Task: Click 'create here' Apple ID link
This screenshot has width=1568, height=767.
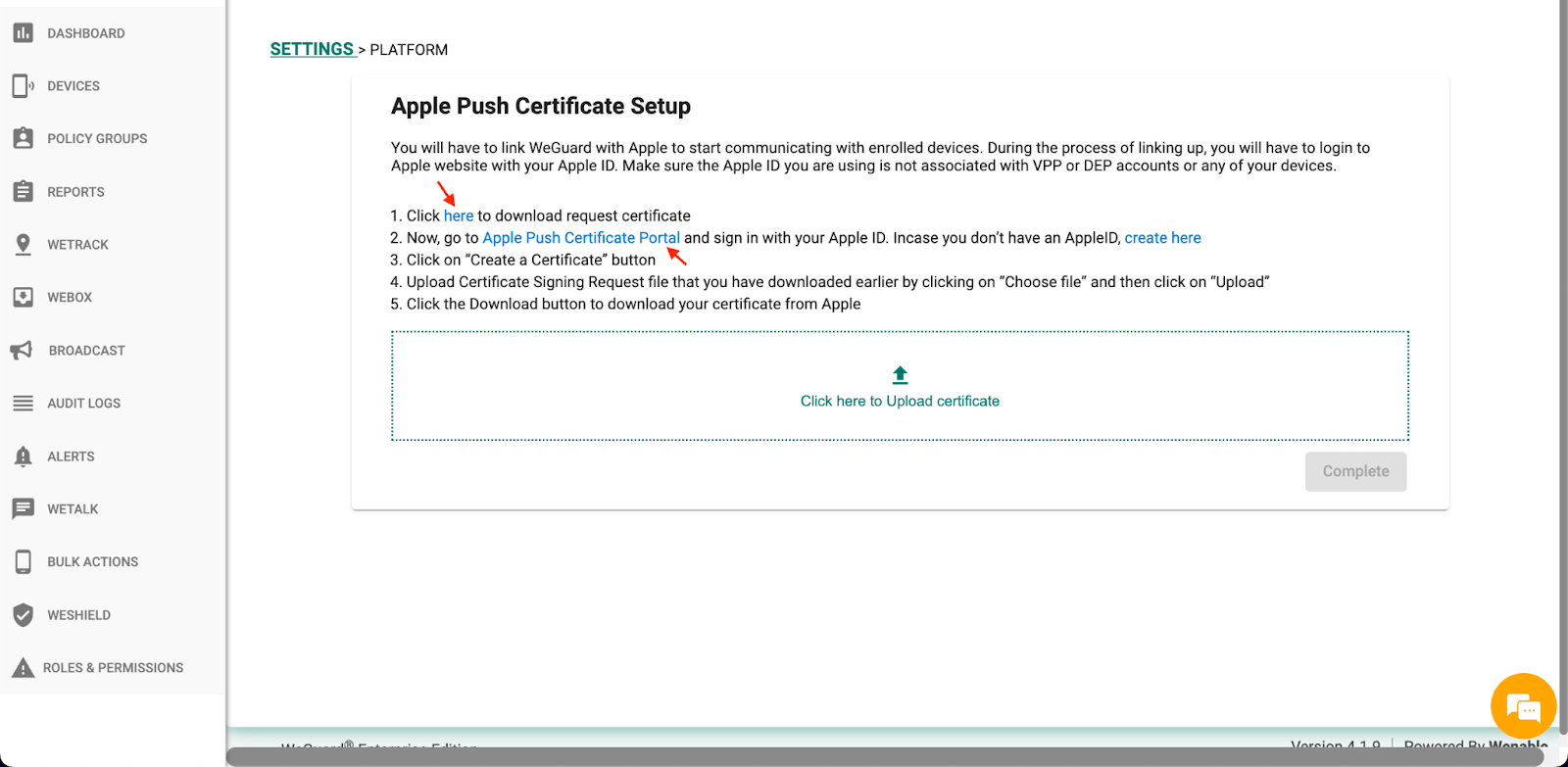Action: [x=1162, y=238]
